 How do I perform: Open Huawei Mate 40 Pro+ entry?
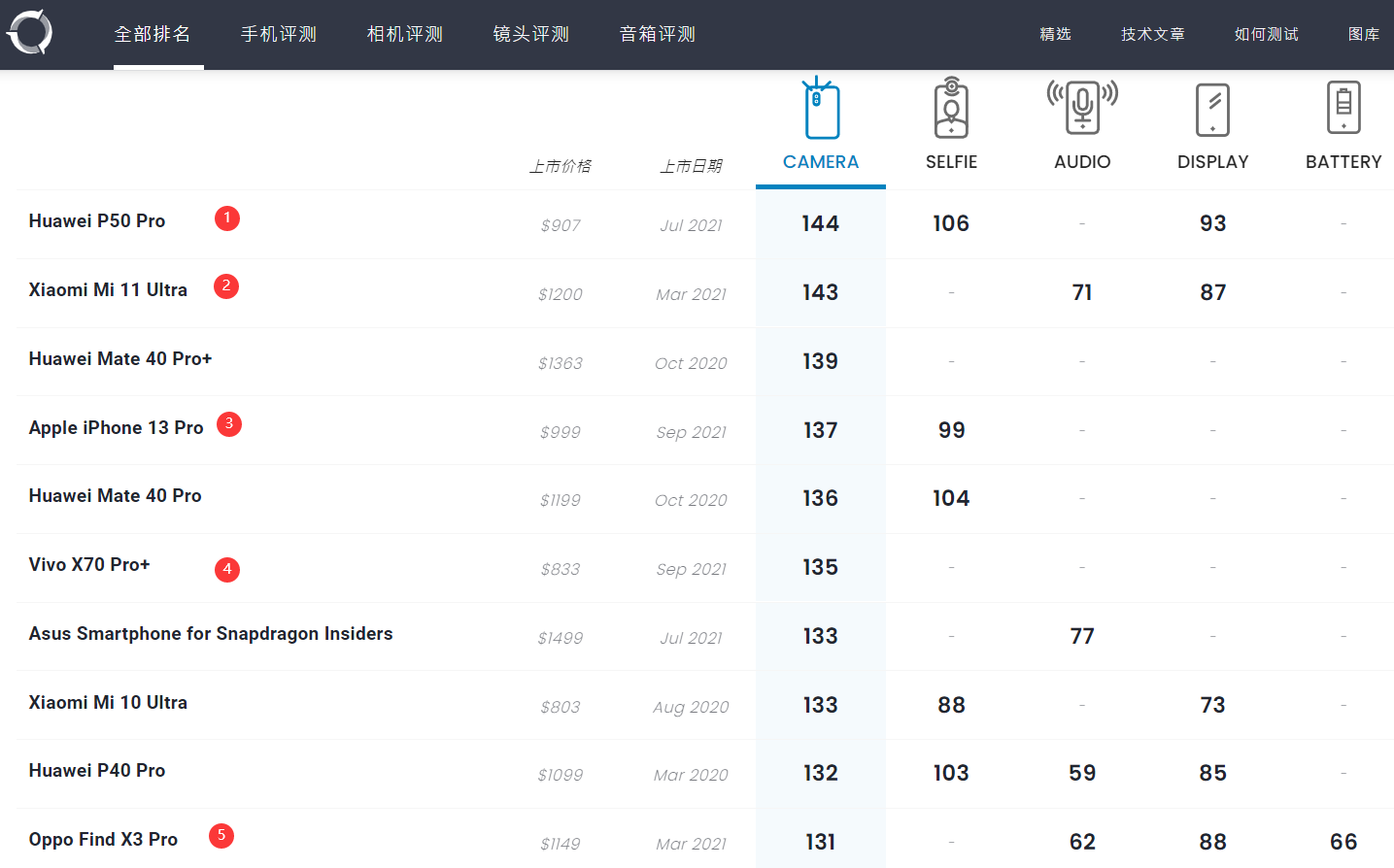120,359
